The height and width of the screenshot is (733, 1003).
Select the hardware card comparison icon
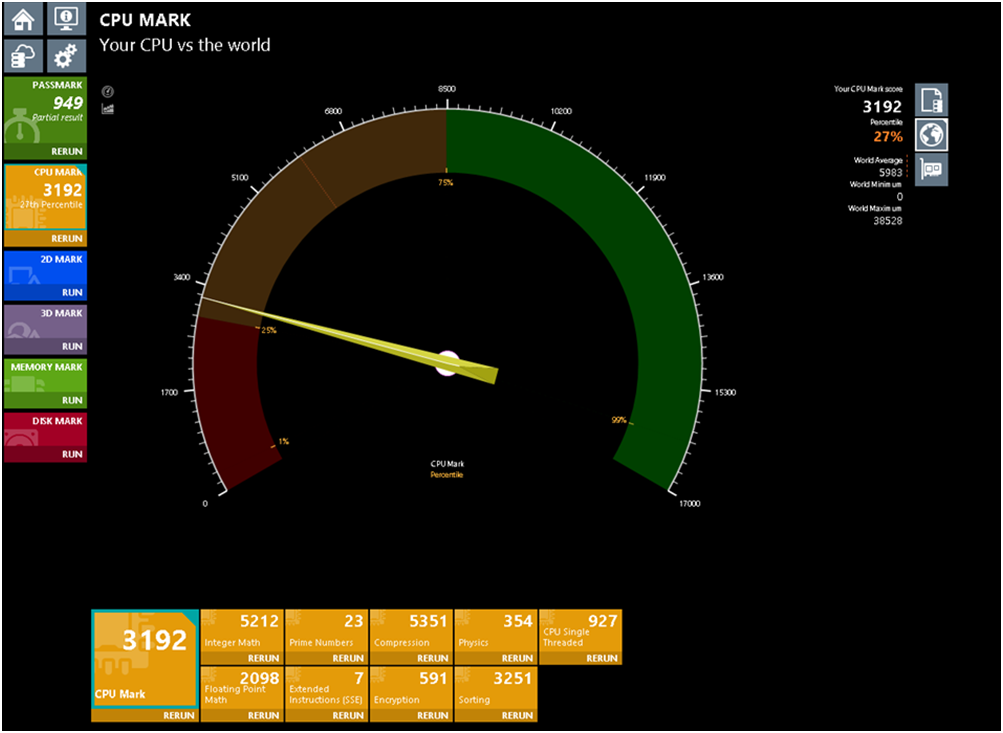point(931,169)
